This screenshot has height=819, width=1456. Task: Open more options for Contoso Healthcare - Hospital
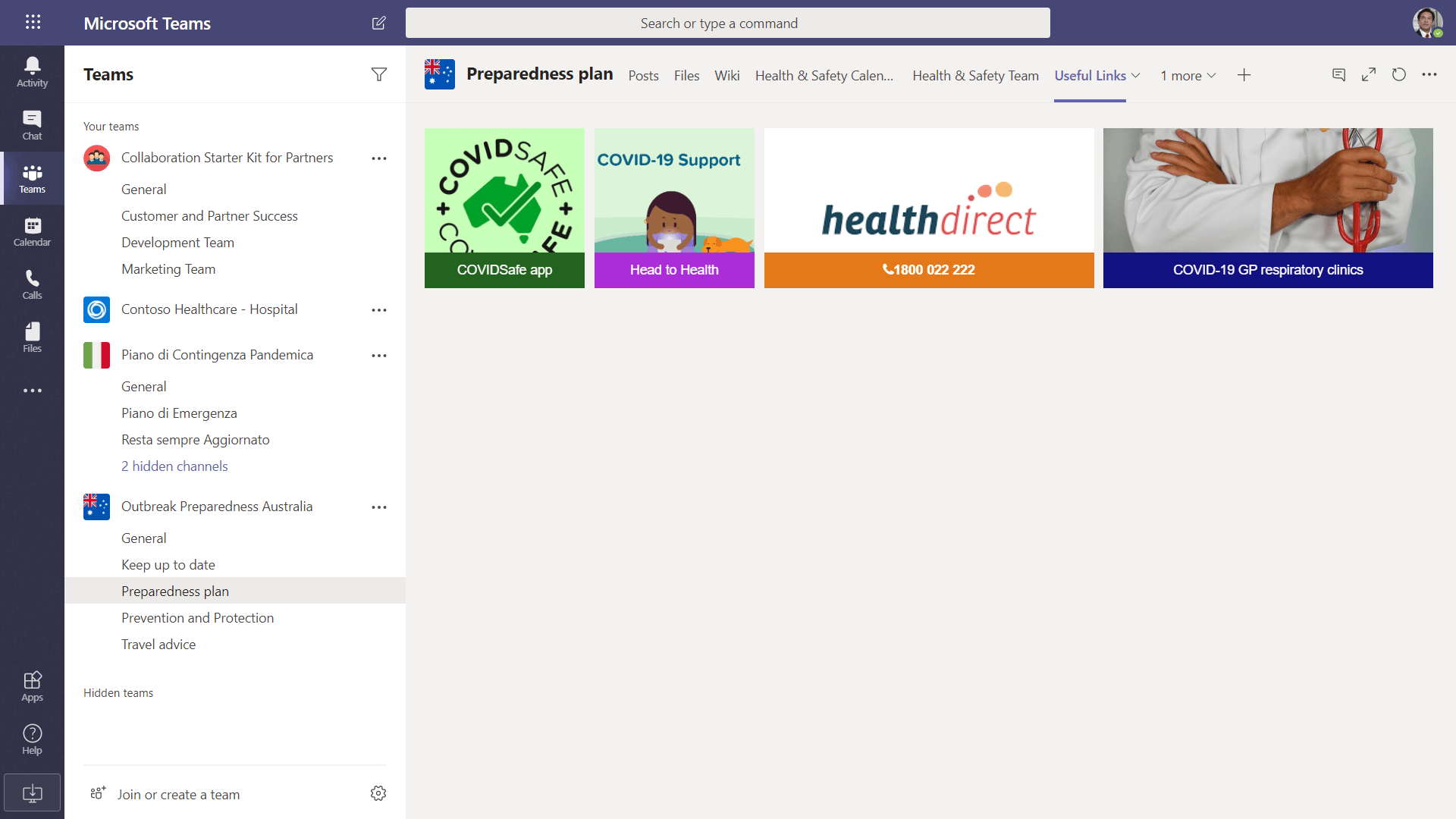pos(379,310)
